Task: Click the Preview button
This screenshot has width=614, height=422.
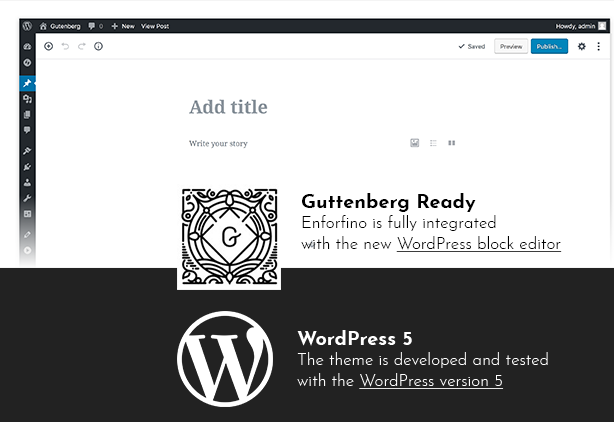Action: pos(511,46)
